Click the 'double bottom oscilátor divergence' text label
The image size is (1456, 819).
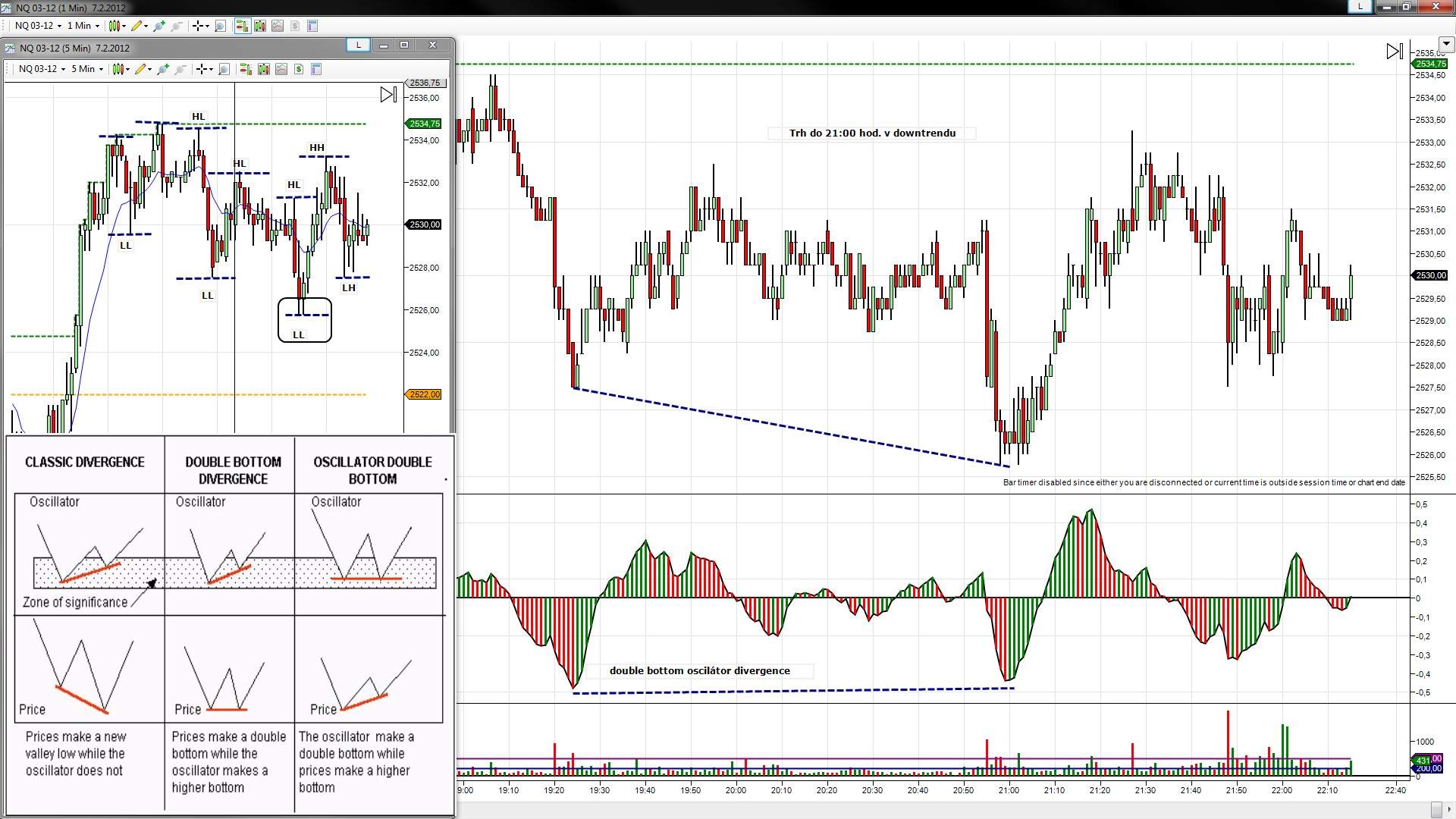[699, 671]
